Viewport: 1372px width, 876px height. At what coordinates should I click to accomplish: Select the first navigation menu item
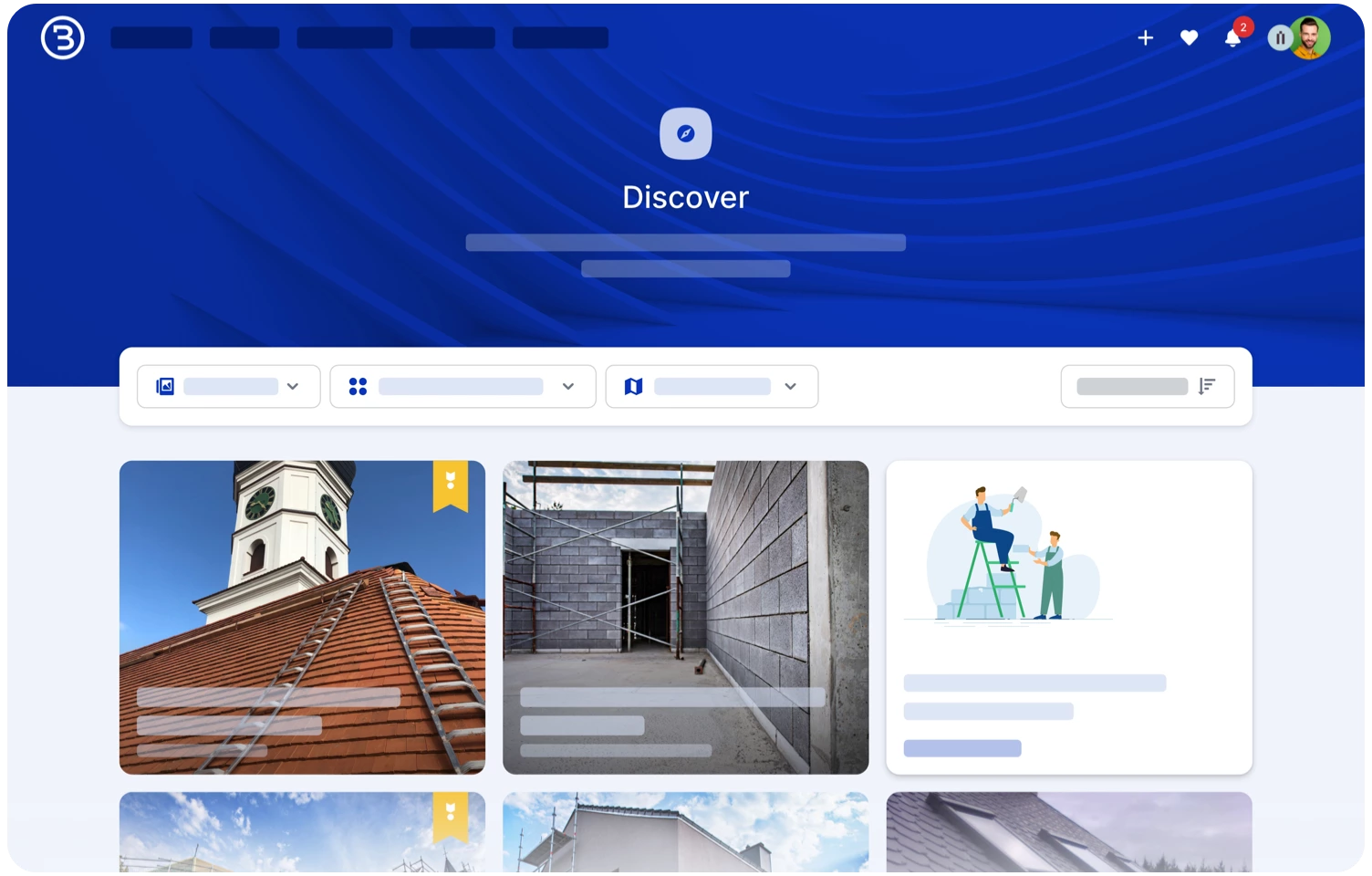coord(151,38)
